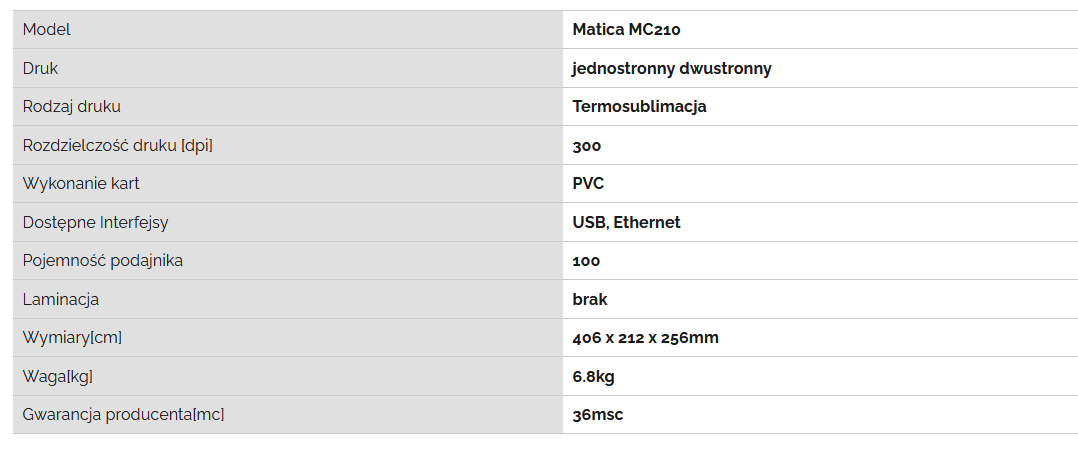This screenshot has width=1078, height=453.
Task: Click the Rodzaj druku label
Action: (72, 107)
